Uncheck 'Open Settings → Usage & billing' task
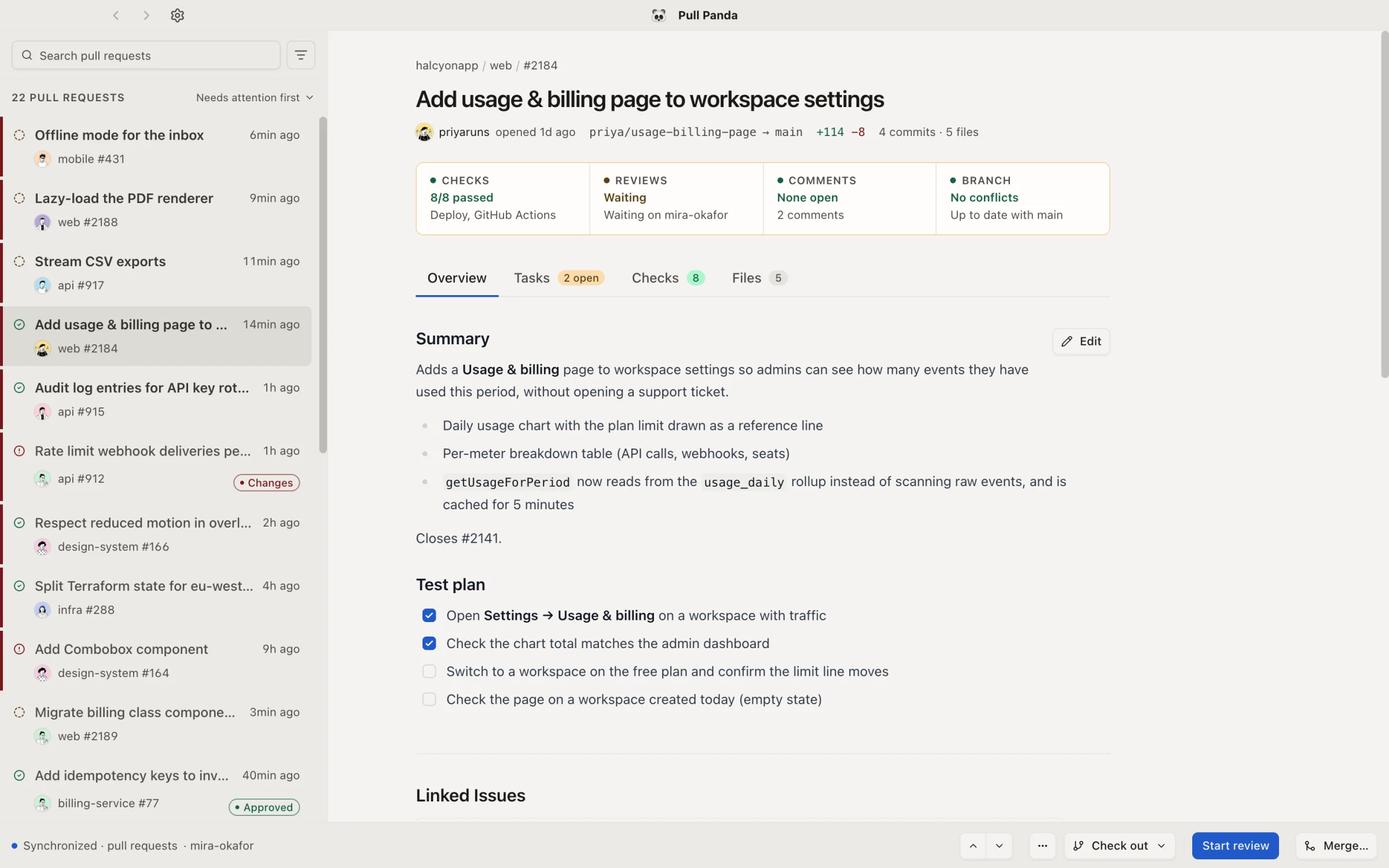Image resolution: width=1389 pixels, height=868 pixels. click(x=429, y=615)
